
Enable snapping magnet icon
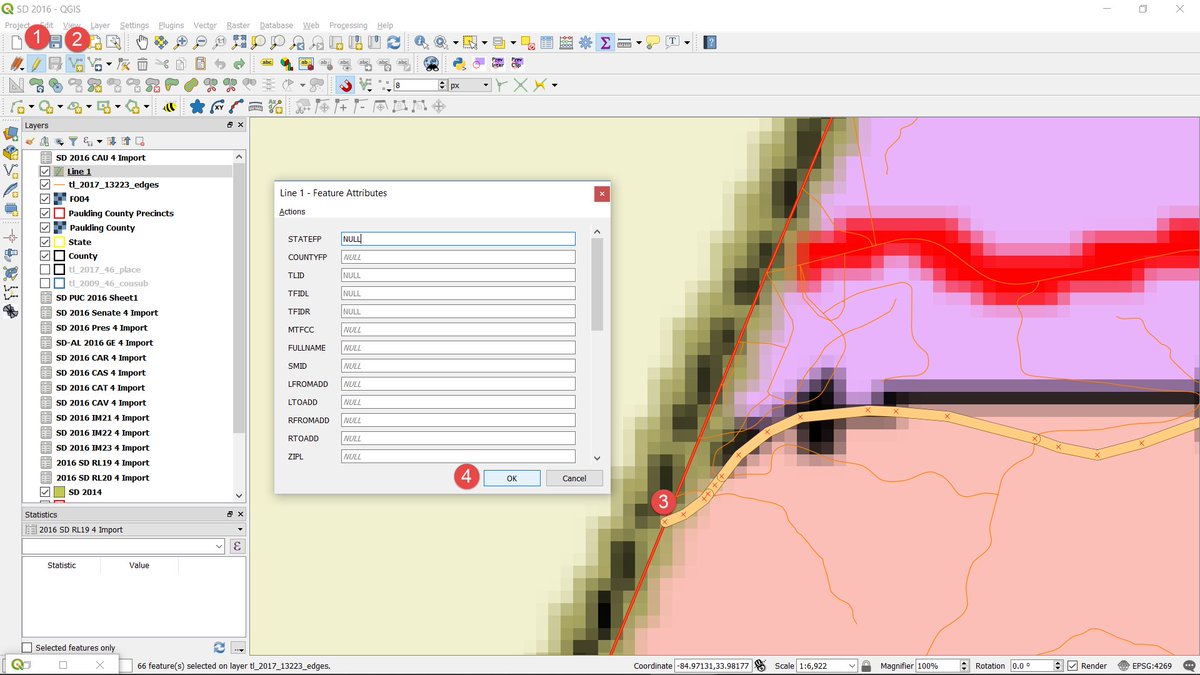(345, 85)
